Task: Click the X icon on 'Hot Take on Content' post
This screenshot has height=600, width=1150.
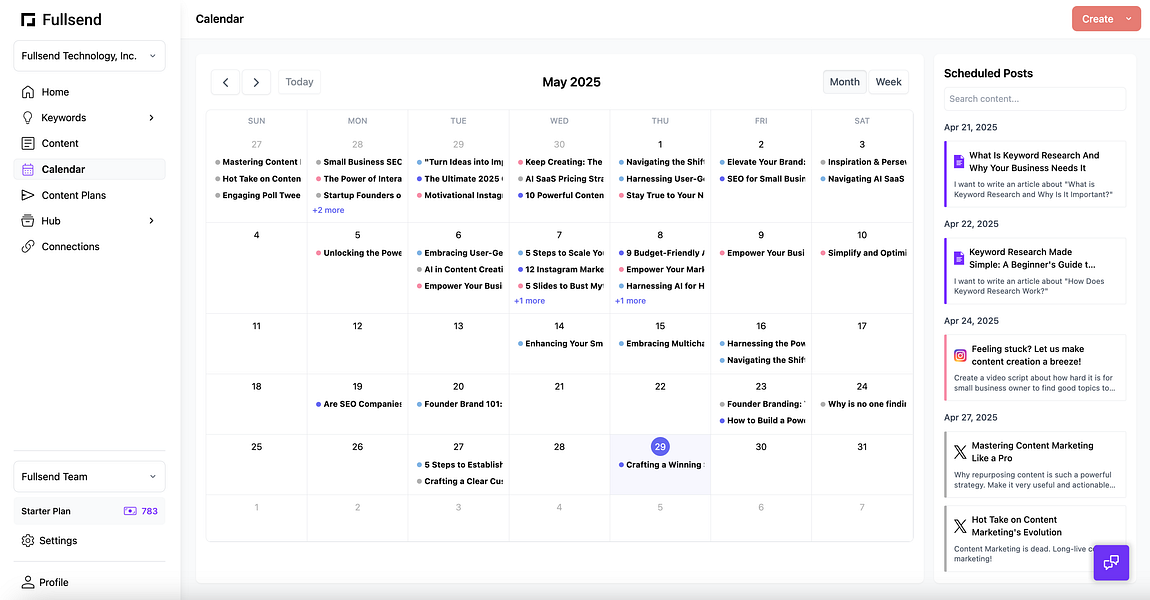Action: click(x=960, y=526)
